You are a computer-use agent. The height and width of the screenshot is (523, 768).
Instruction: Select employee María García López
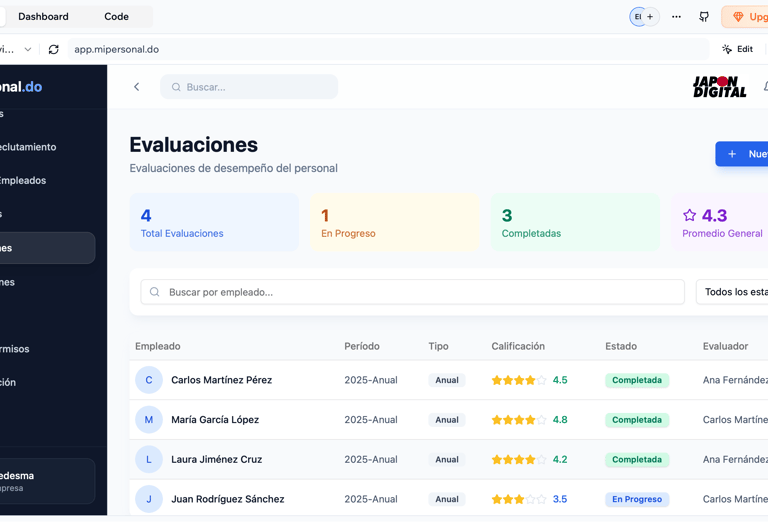pos(215,420)
